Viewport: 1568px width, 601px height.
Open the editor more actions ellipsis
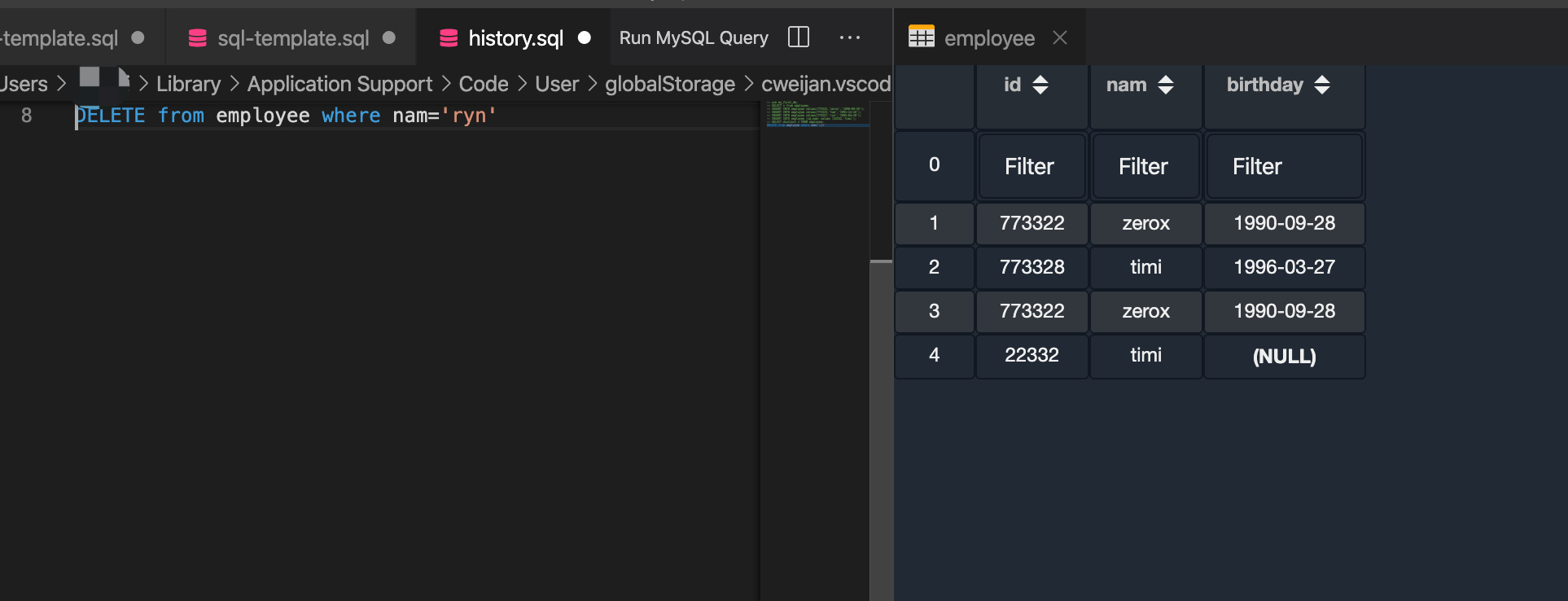pyautogui.click(x=849, y=37)
